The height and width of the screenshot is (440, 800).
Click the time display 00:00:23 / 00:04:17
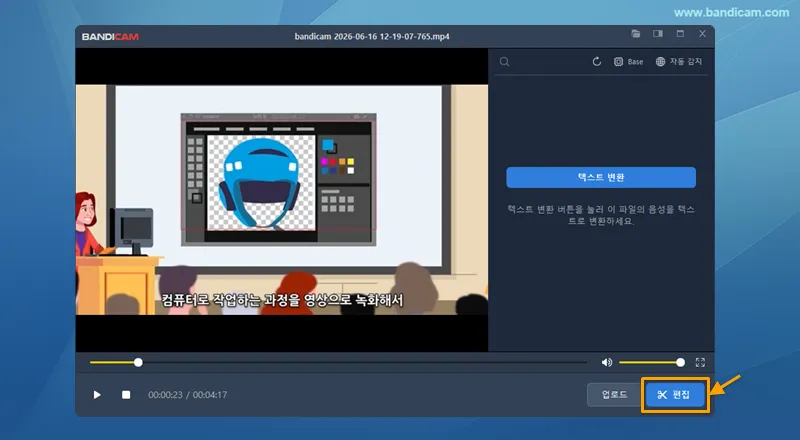point(188,395)
